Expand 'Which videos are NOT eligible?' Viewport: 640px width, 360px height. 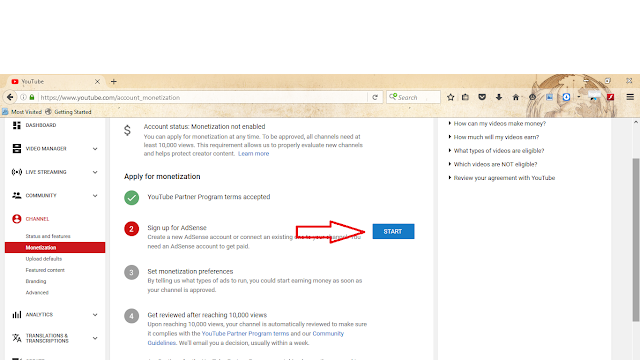(495, 164)
